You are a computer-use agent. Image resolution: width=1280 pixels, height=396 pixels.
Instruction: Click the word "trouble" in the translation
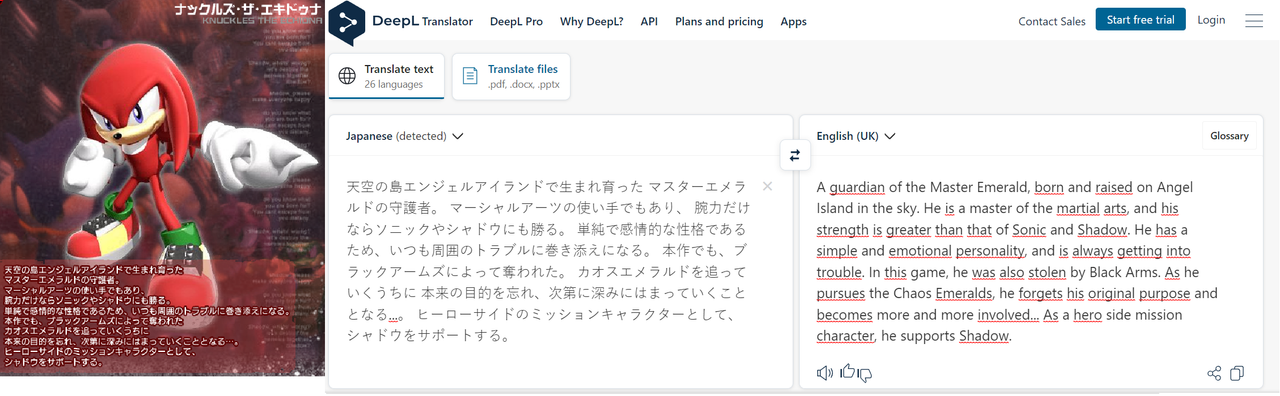click(839, 272)
